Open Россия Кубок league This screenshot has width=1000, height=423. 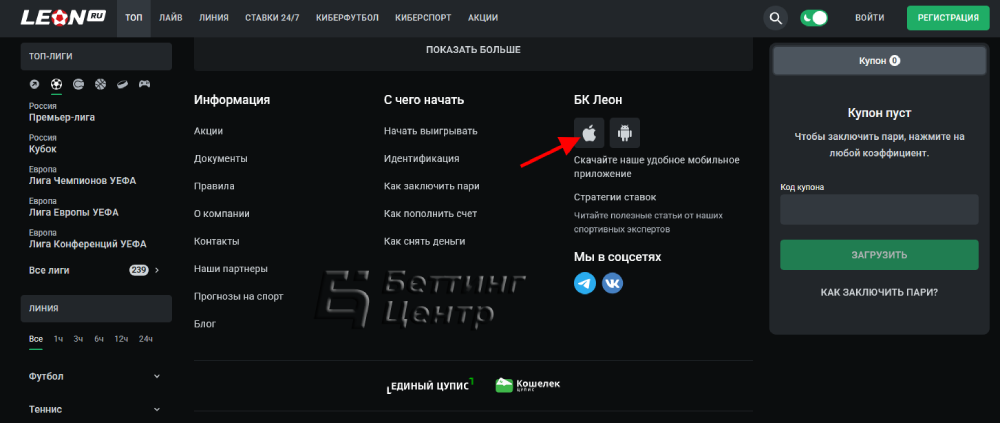pyautogui.click(x=43, y=144)
